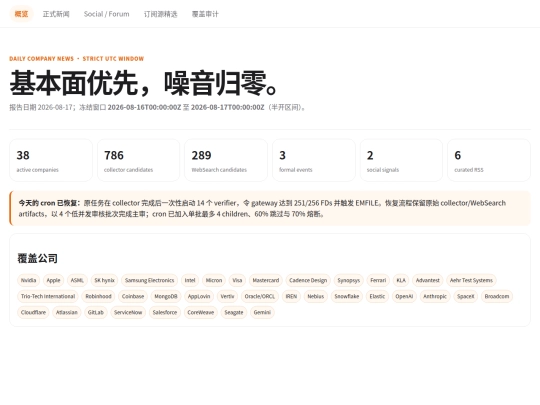Click the 6 curated RSS card
The width and height of the screenshot is (540, 405).
coord(489,160)
